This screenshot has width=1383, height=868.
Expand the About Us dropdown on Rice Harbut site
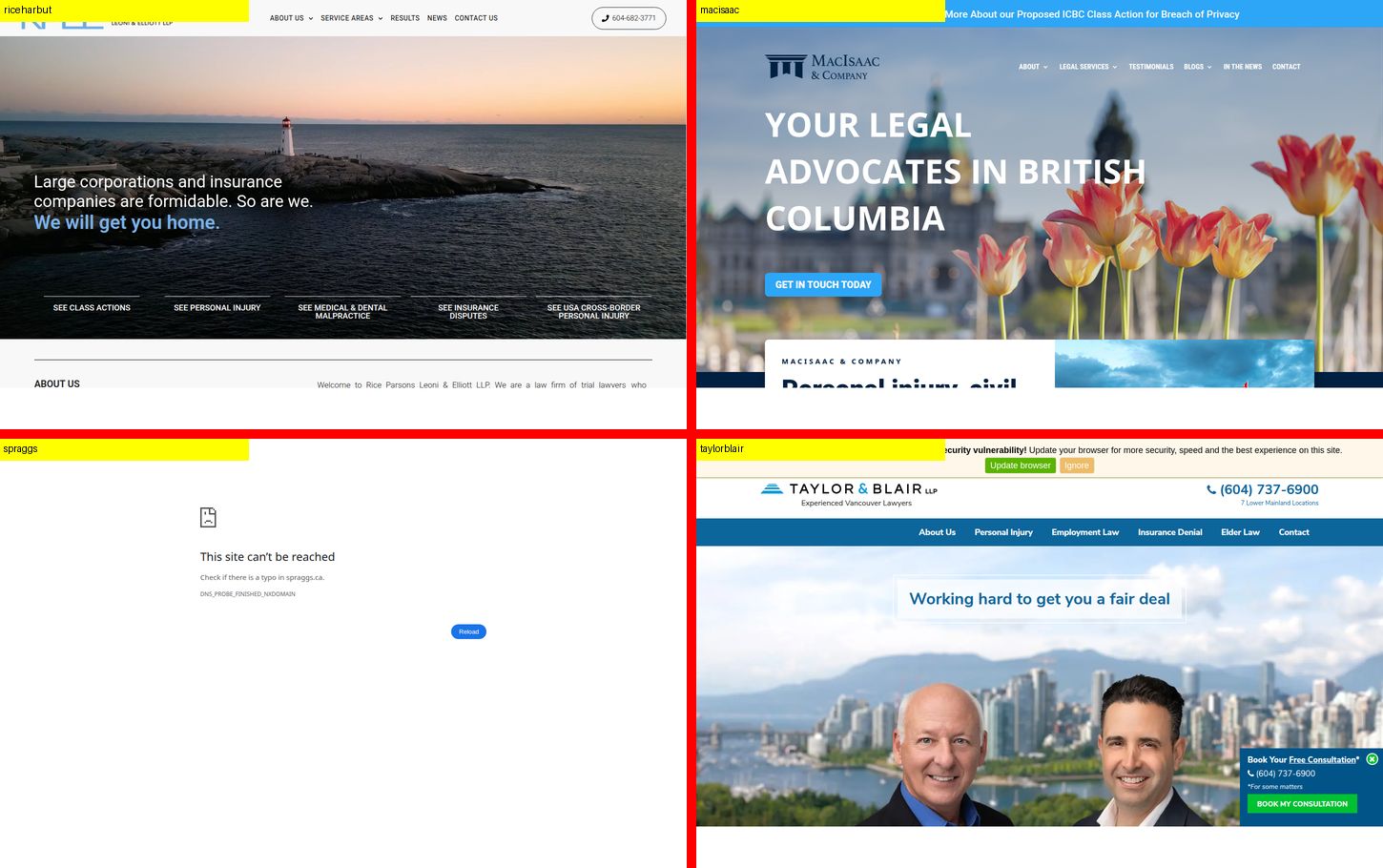click(x=291, y=18)
